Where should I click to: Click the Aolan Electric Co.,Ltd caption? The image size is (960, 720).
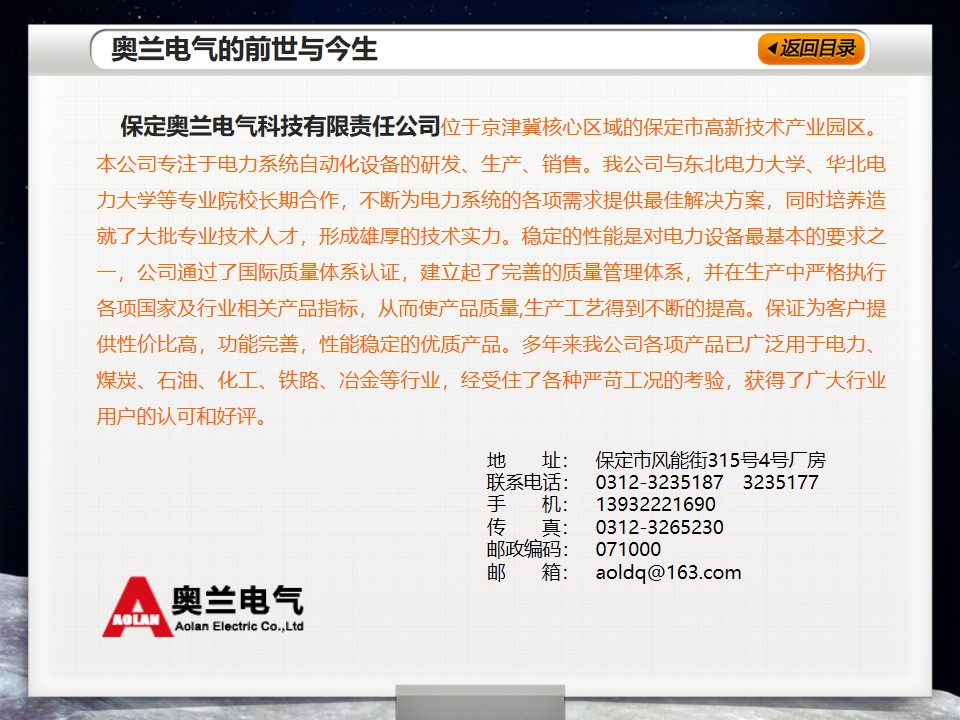click(238, 626)
